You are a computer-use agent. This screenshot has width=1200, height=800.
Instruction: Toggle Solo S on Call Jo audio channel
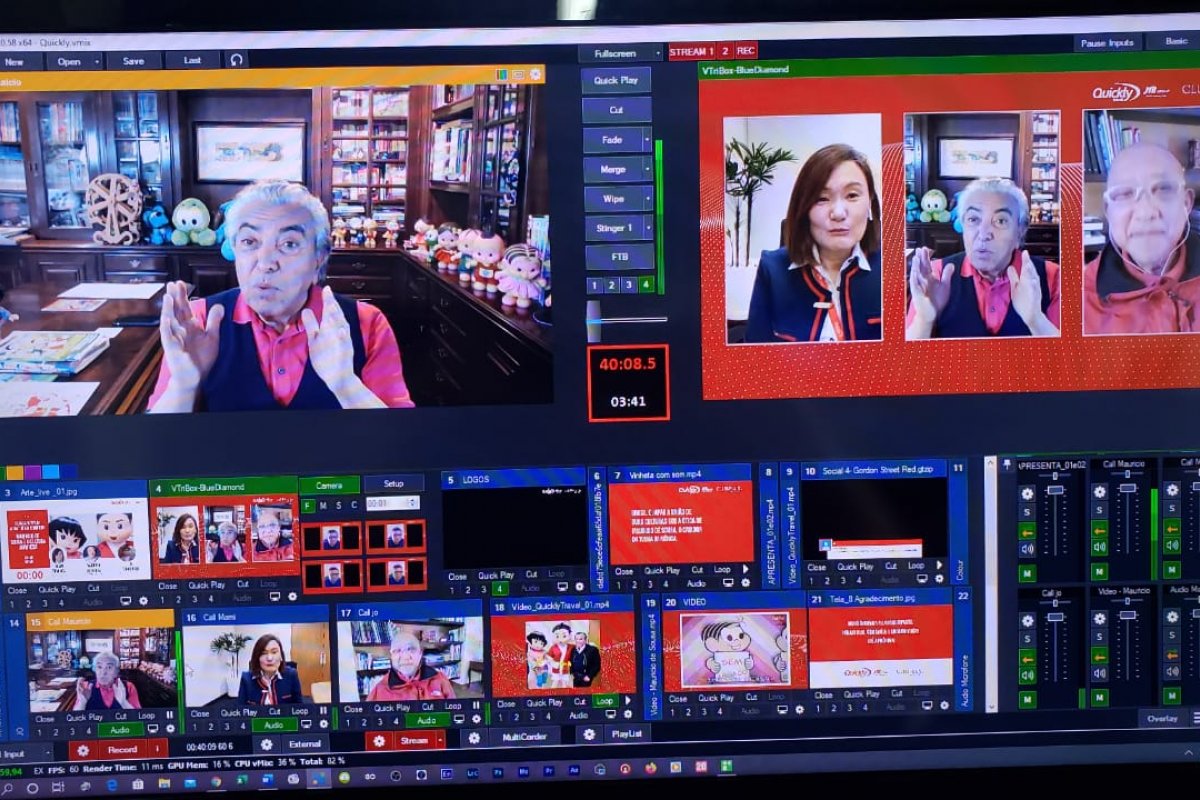click(1027, 639)
